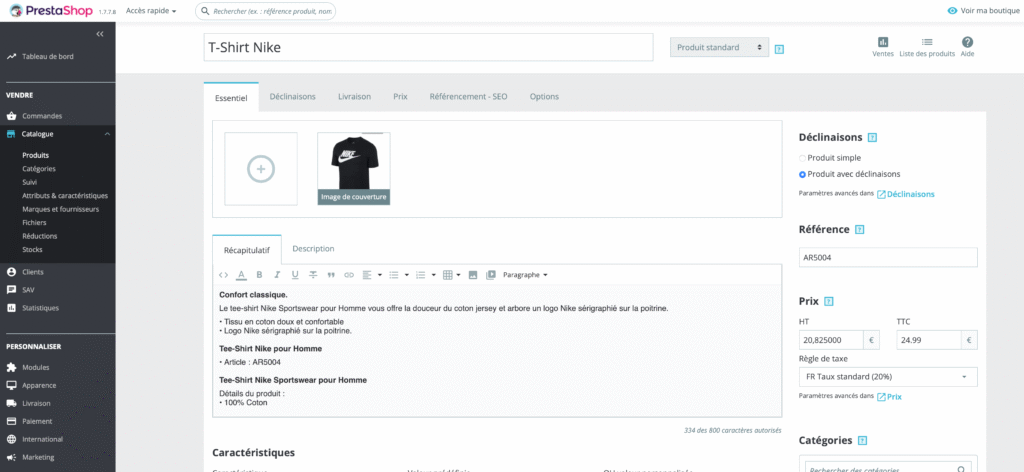Open bullet list dropdown
The height and width of the screenshot is (472, 1024).
(x=399, y=275)
